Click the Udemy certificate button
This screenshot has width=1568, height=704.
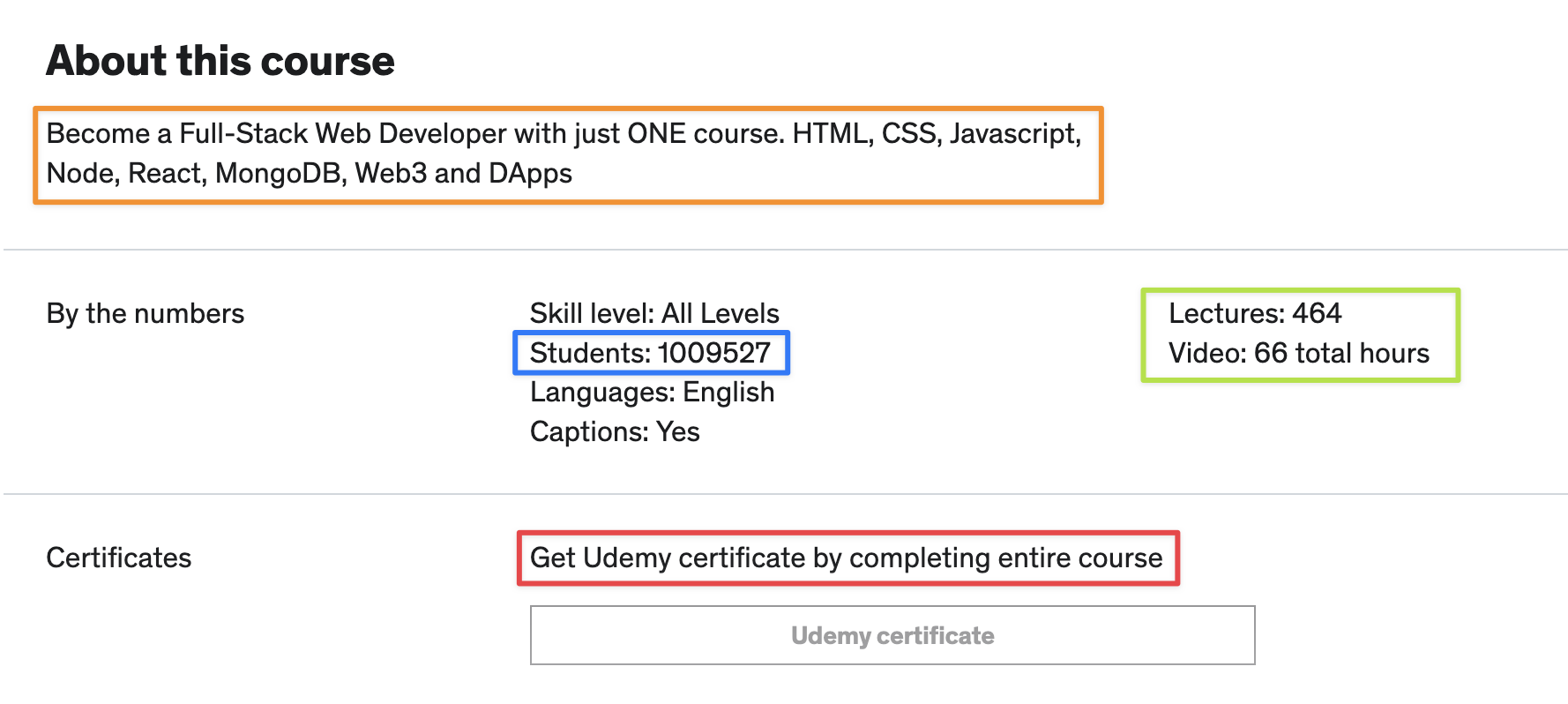[892, 635]
